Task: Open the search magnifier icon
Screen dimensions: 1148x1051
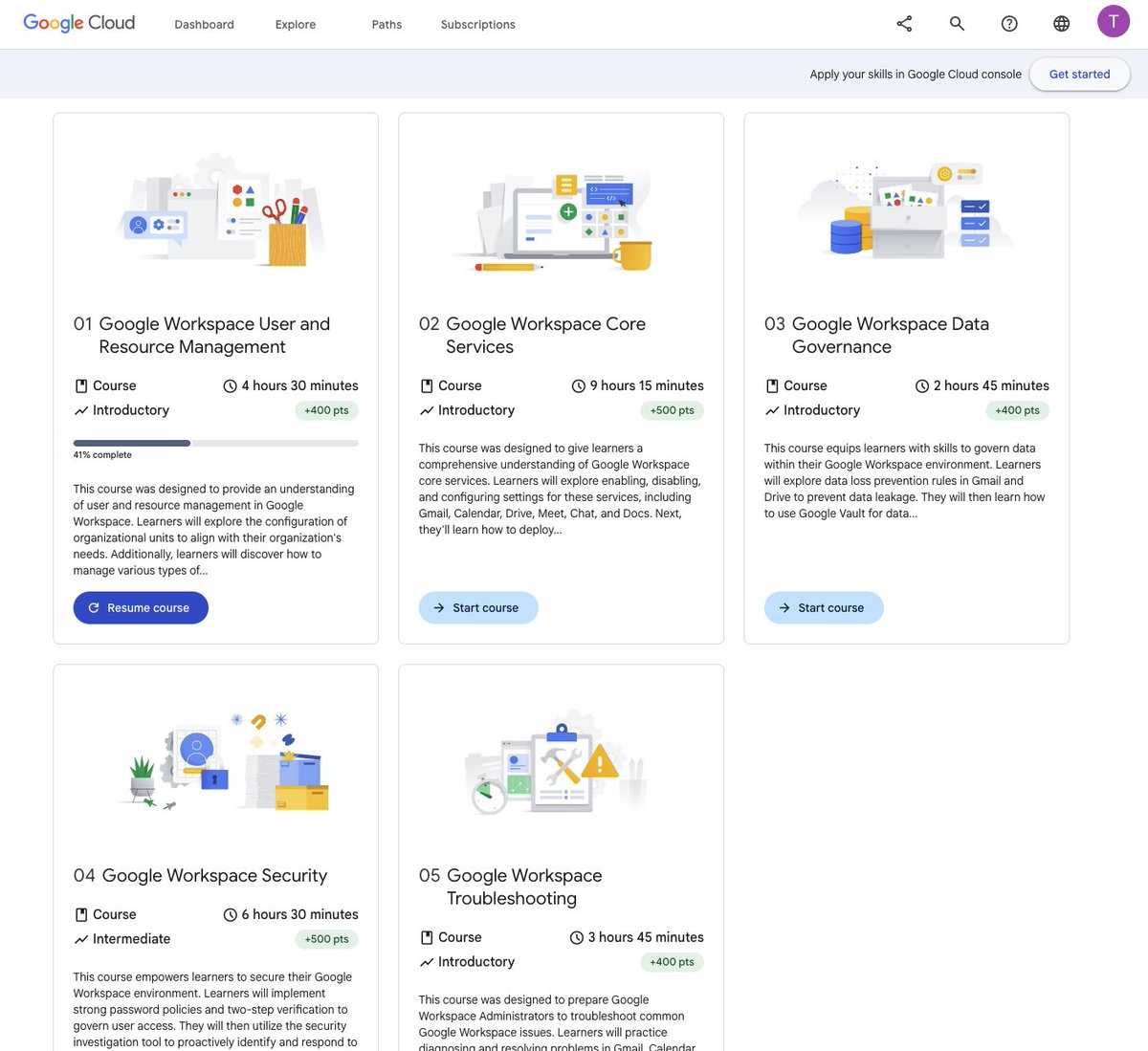Action: [957, 24]
